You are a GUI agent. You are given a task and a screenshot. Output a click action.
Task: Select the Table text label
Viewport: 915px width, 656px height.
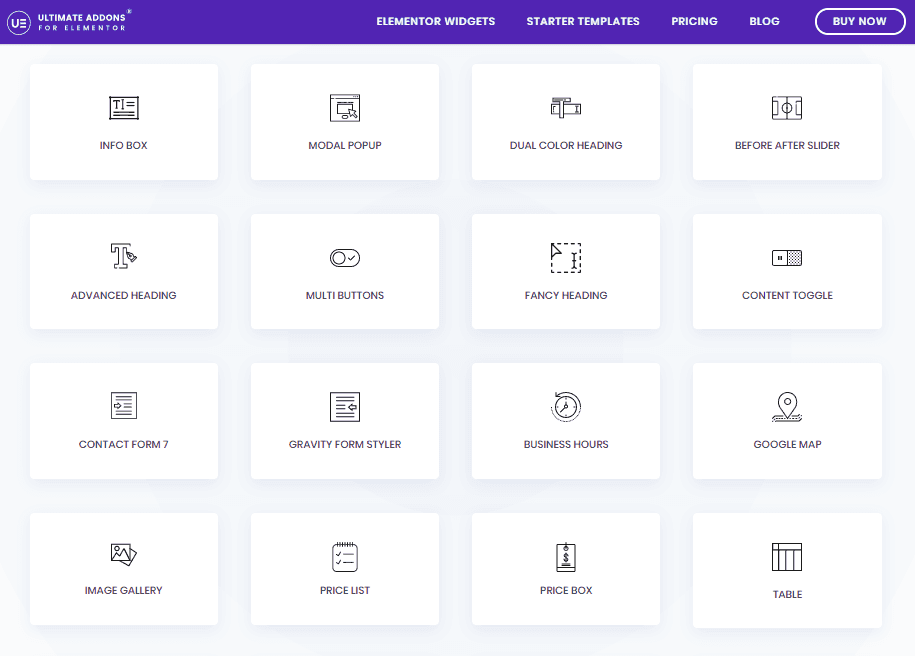tap(787, 594)
